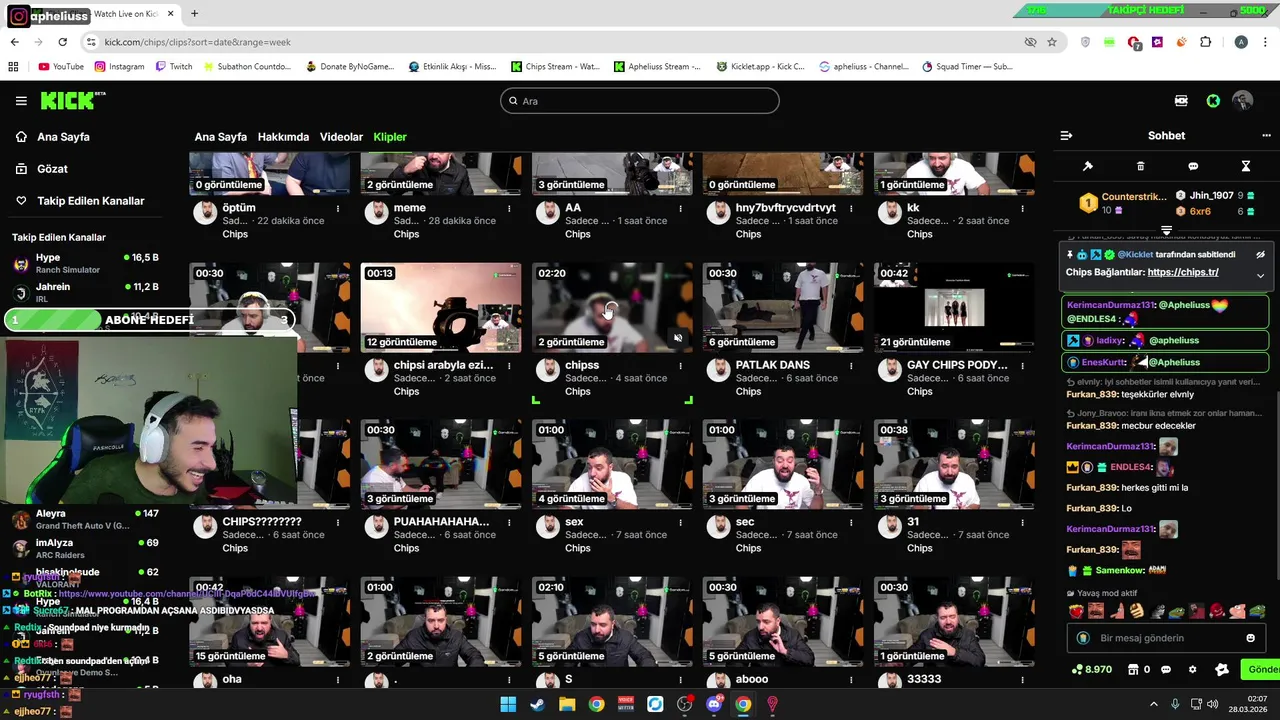The image size is (1280, 720).
Task: Open the Hype Ranch Simulator followed channel
Action: [85, 264]
